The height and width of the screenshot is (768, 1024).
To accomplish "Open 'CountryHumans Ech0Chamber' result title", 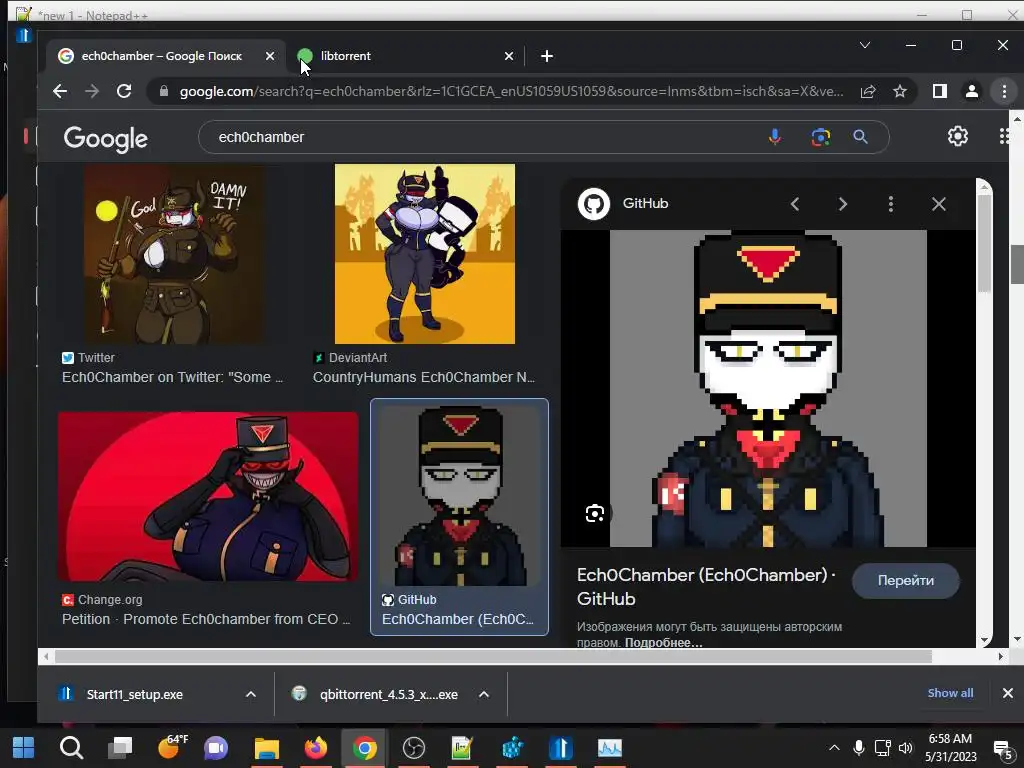I will (x=424, y=377).
